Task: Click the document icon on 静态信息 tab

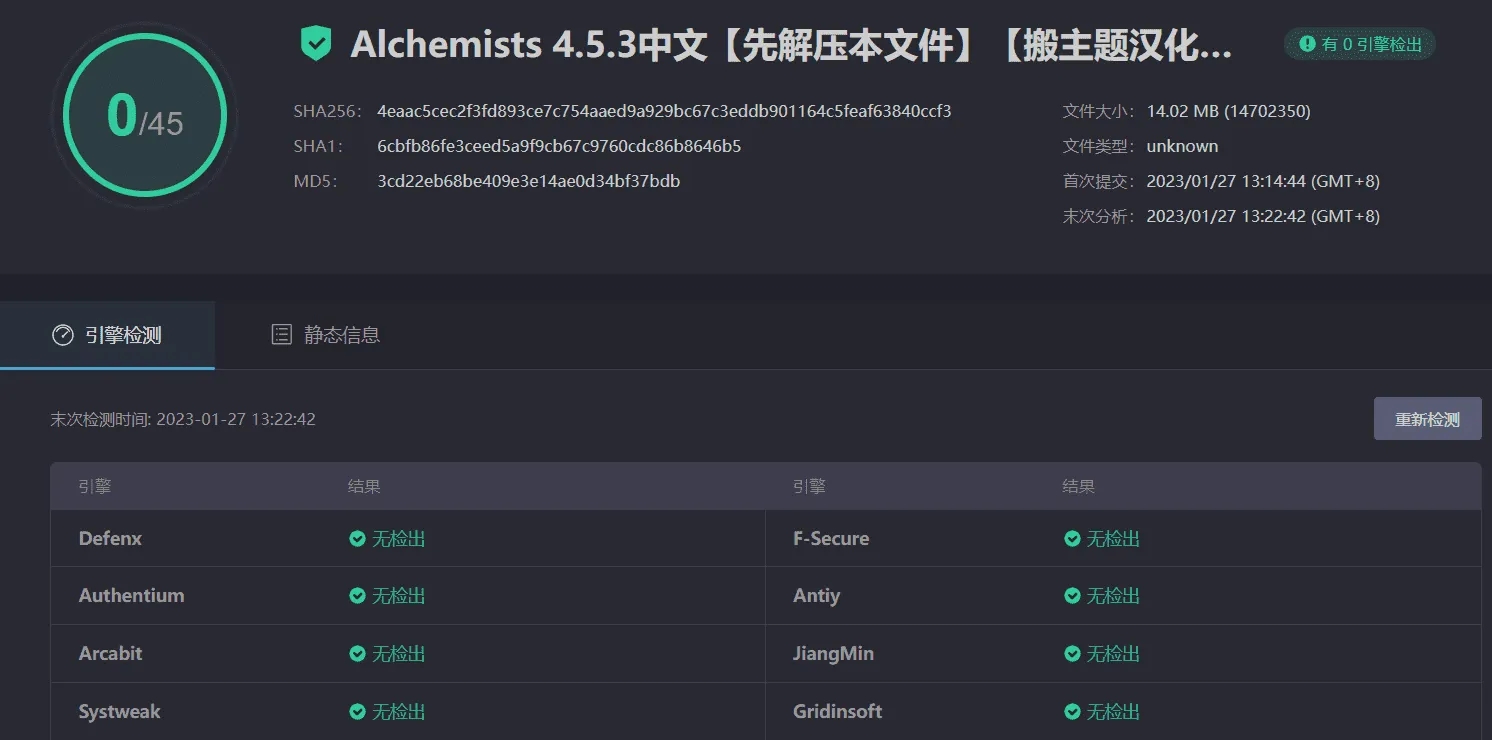Action: click(x=282, y=335)
